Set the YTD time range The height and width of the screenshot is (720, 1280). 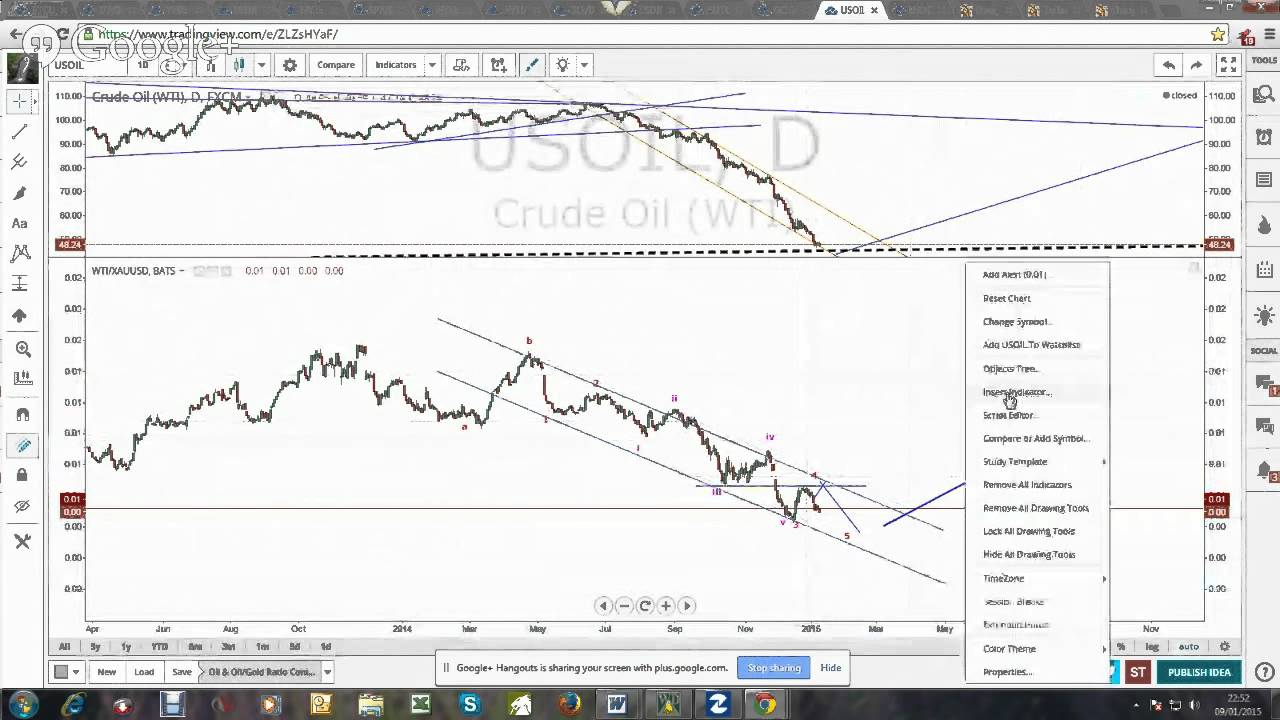(x=159, y=647)
